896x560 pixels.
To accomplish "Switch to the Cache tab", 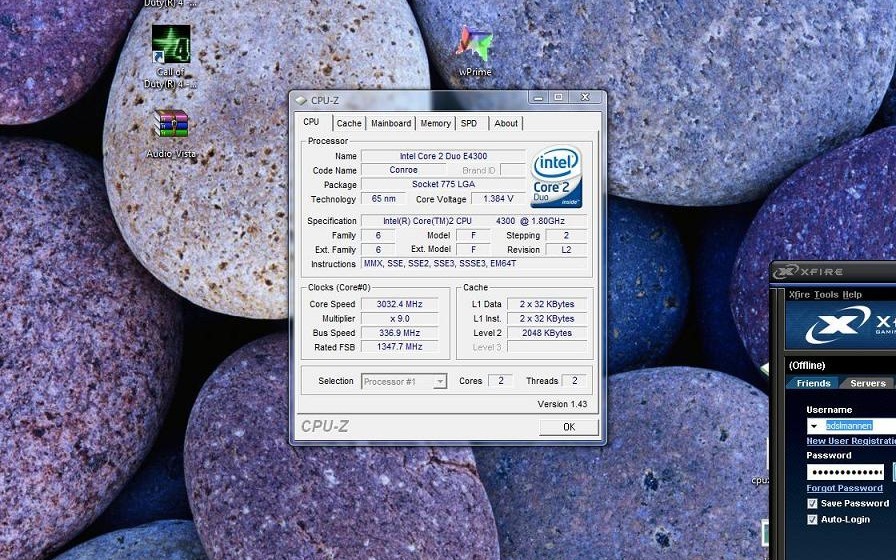I will pyautogui.click(x=349, y=123).
